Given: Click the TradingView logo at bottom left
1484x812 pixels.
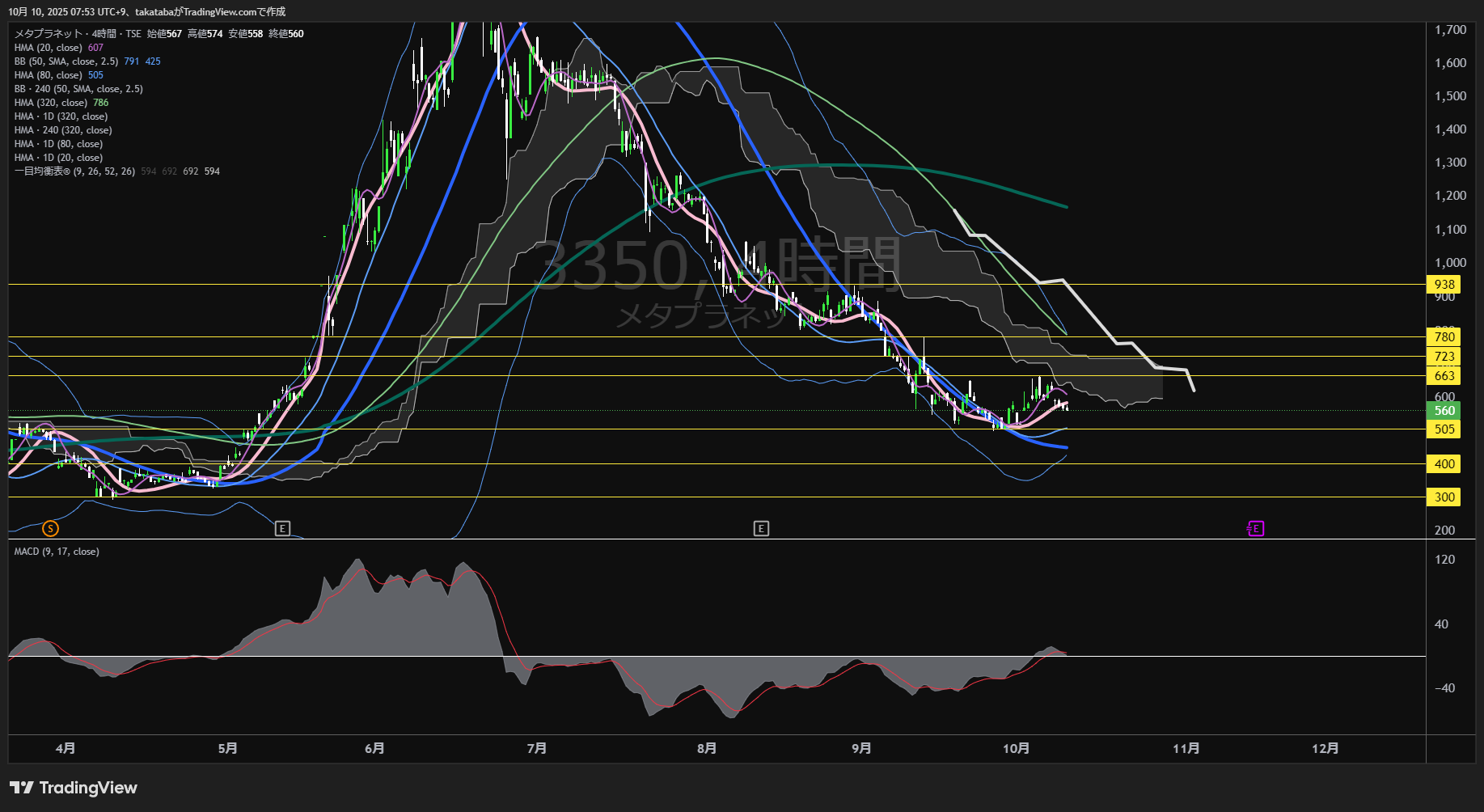Looking at the screenshot, I should [x=74, y=788].
